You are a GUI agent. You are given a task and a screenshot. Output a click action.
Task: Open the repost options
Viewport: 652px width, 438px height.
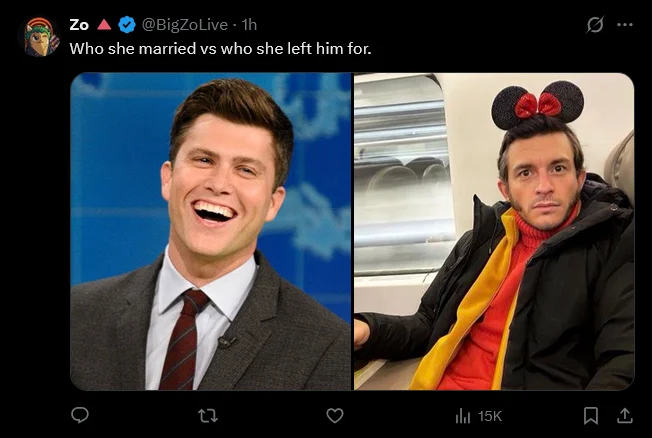point(208,415)
